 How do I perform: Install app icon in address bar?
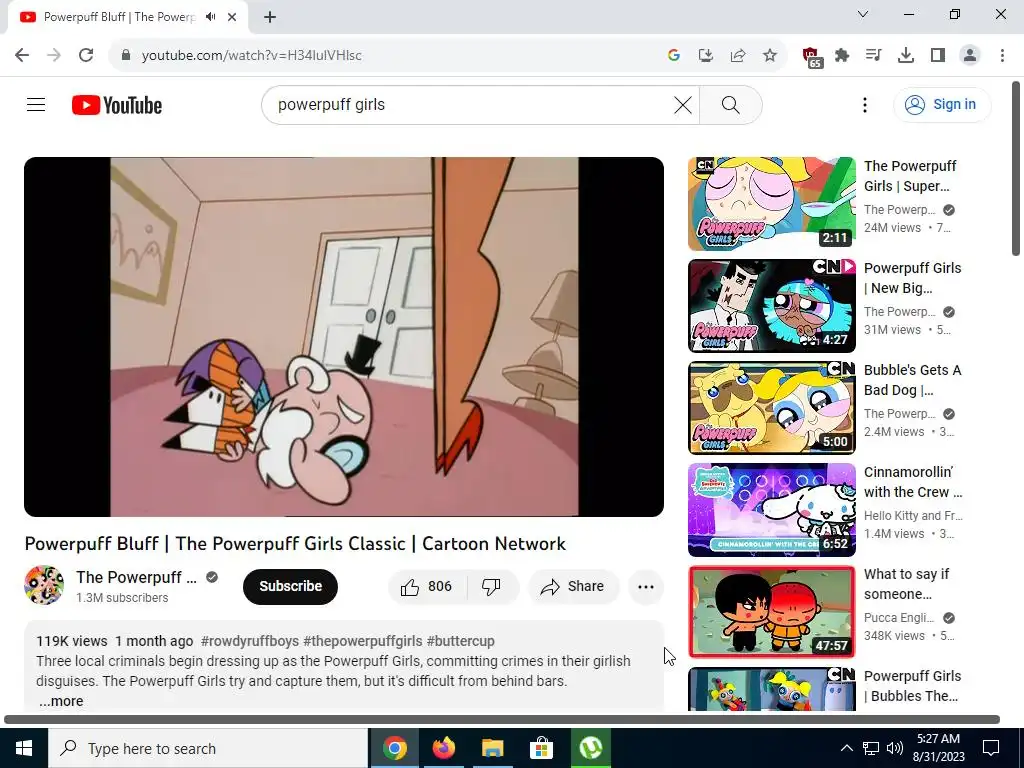705,55
